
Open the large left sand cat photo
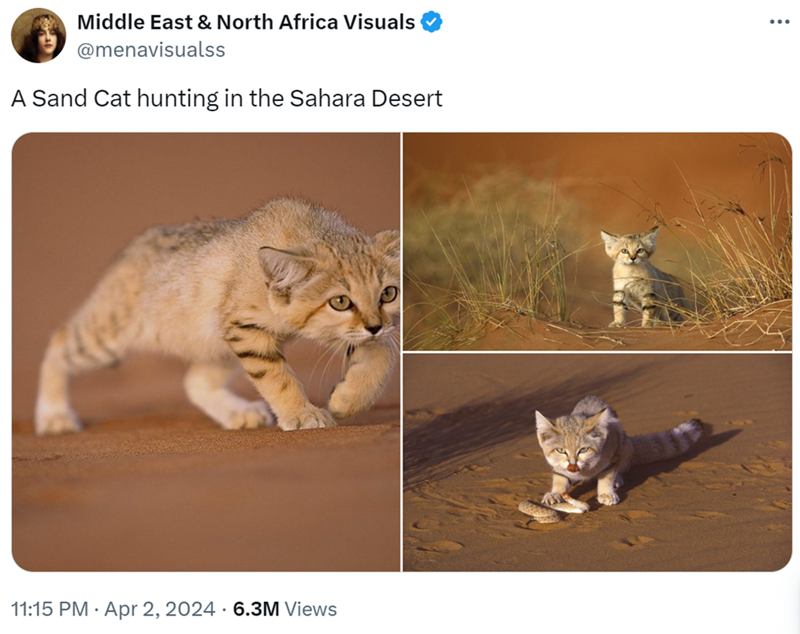[205, 351]
